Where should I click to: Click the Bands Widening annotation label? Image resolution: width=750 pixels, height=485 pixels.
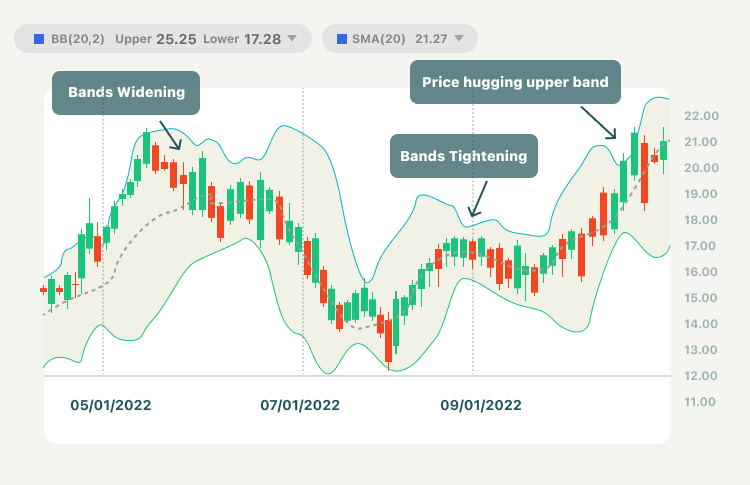point(127,92)
